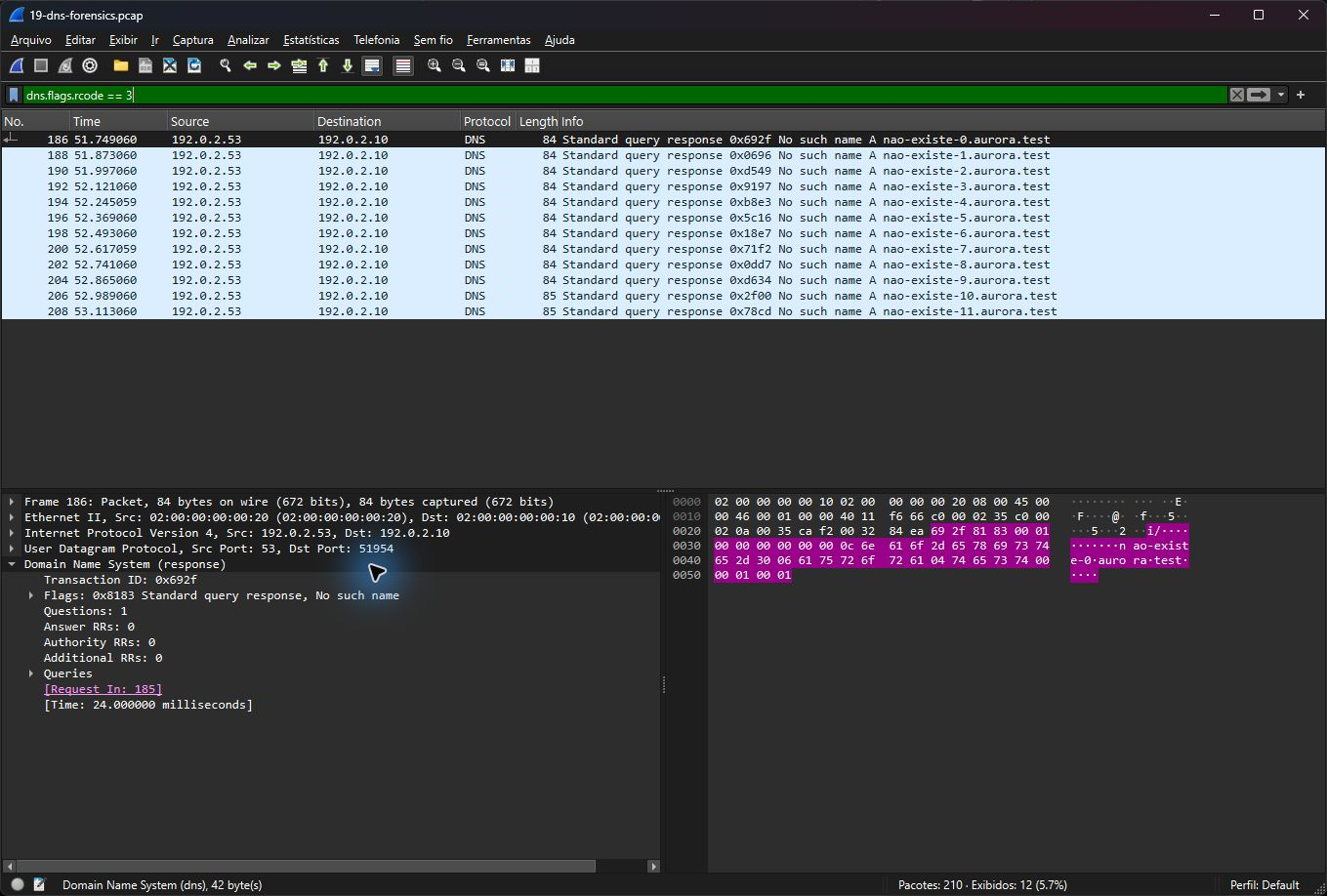
Task: Click the restart current capture icon
Action: coord(65,65)
